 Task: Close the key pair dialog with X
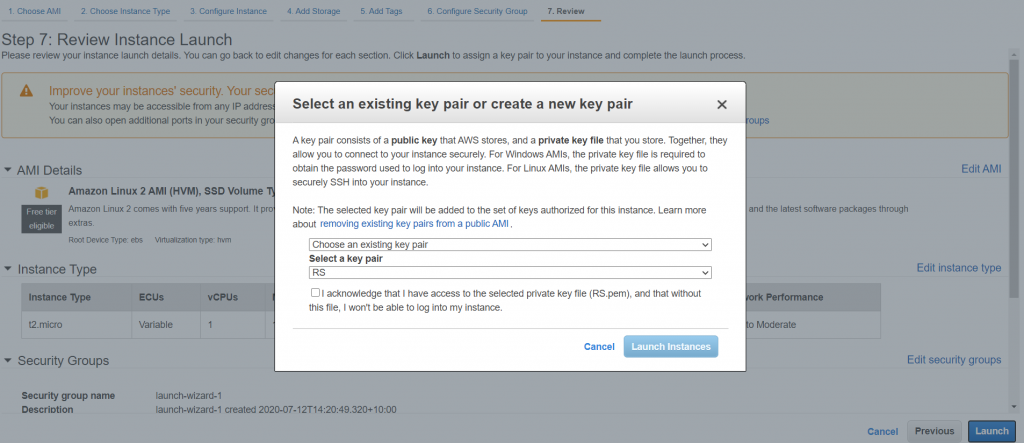(722, 104)
